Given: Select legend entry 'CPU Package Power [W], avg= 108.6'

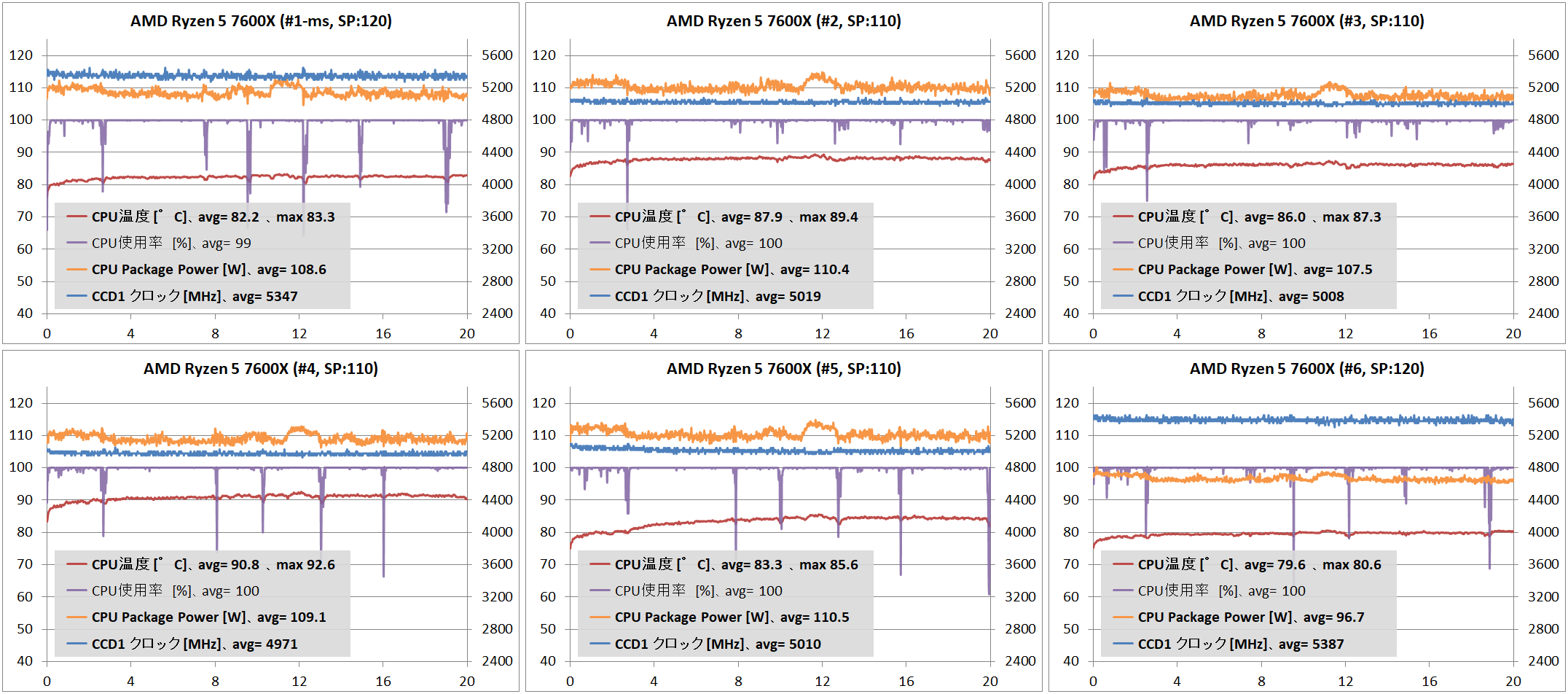Looking at the screenshot, I should point(197,270).
